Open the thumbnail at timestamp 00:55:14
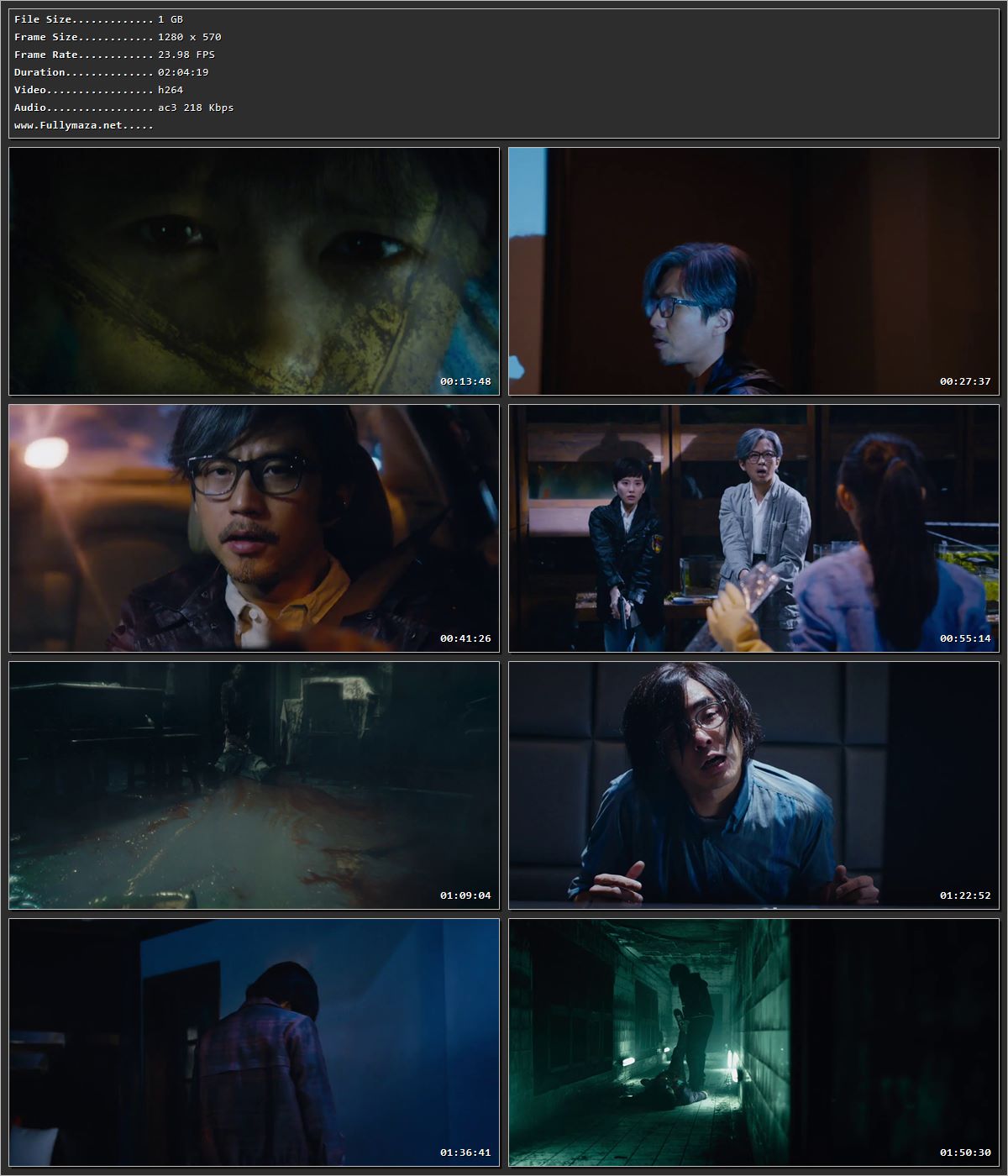The width and height of the screenshot is (1008, 1176). [753, 528]
